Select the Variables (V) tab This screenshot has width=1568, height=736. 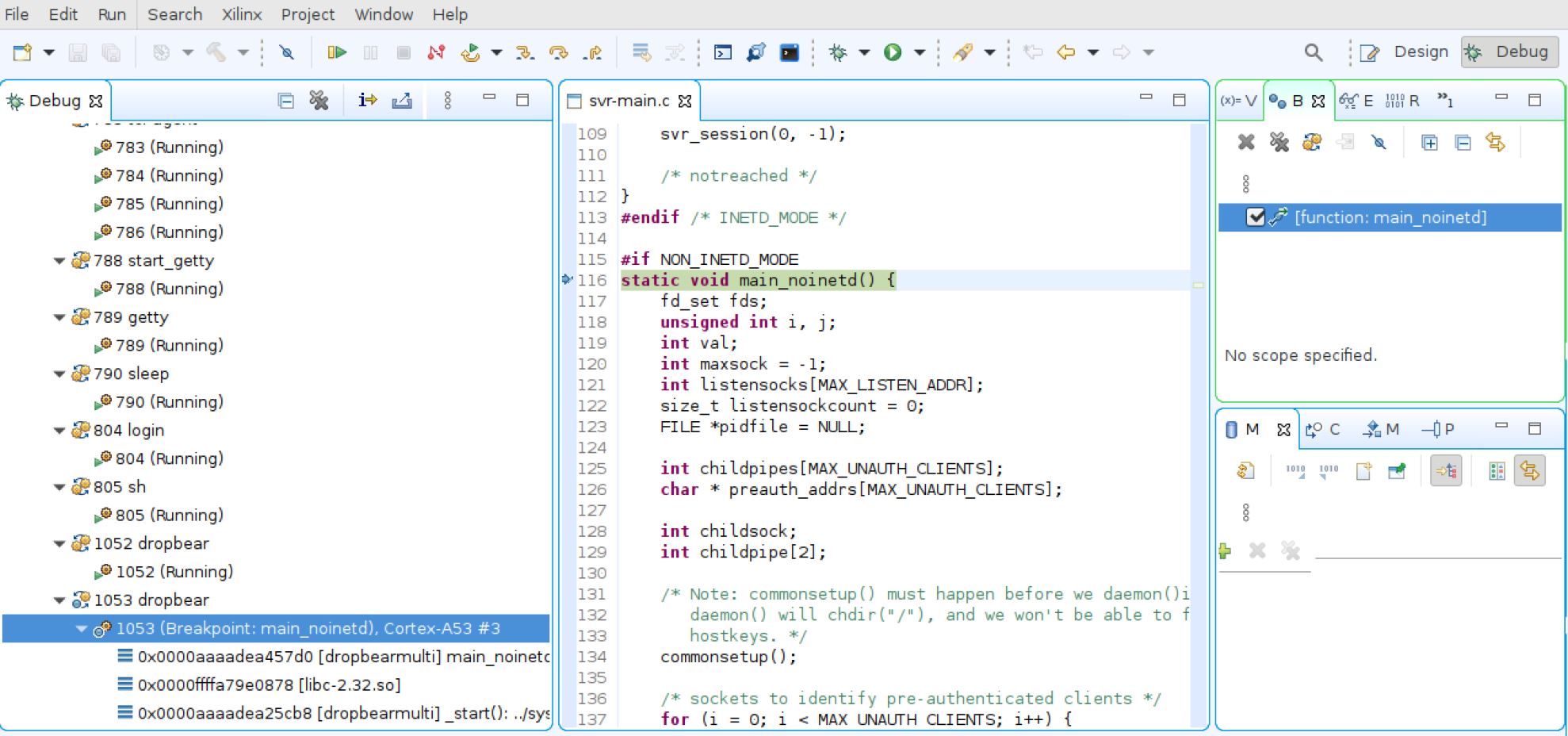pyautogui.click(x=1239, y=101)
